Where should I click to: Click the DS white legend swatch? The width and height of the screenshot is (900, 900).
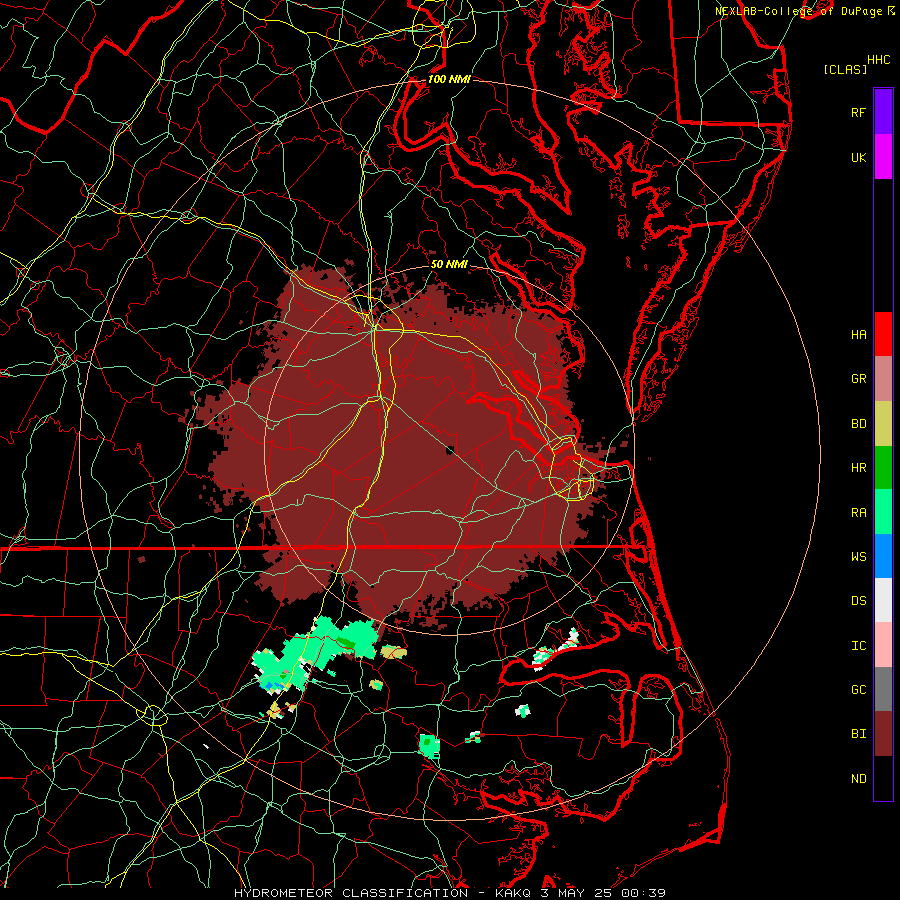click(x=883, y=600)
